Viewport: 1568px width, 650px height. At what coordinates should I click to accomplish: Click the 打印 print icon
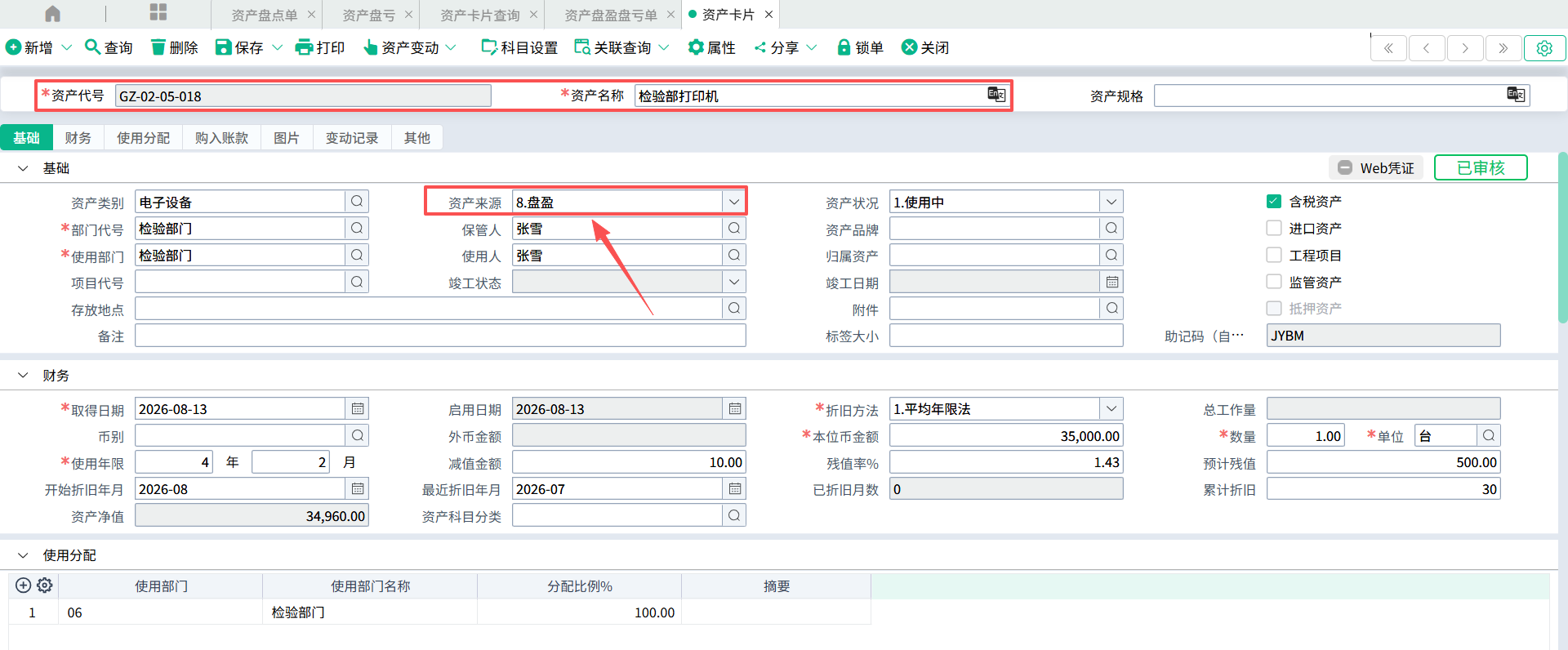pos(304,47)
